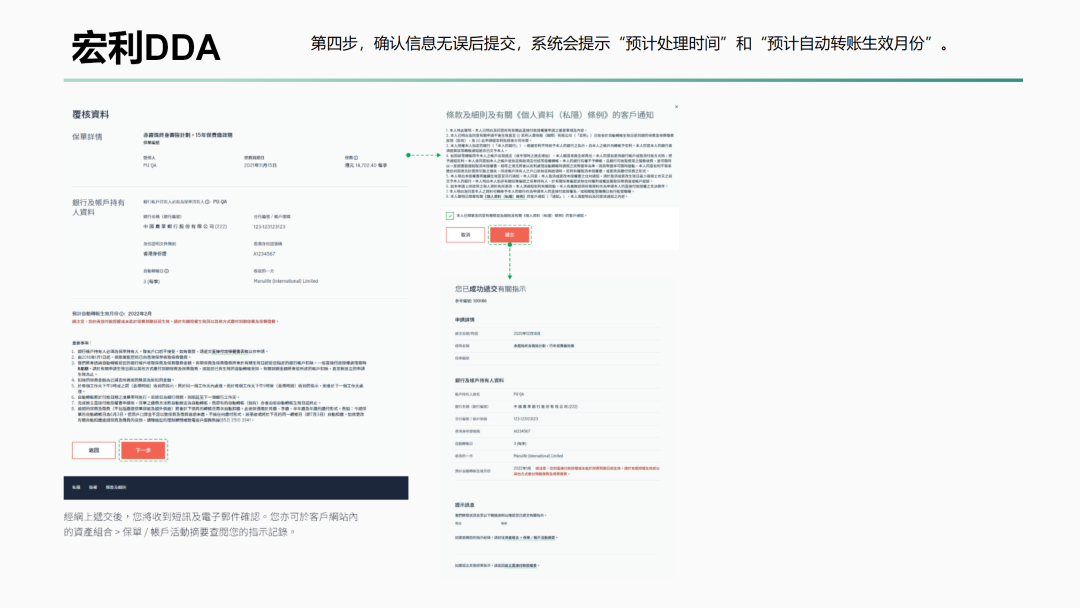Screen dimensions: 1080x608
Task: Open the 私隱 footer link
Action: tap(76, 488)
